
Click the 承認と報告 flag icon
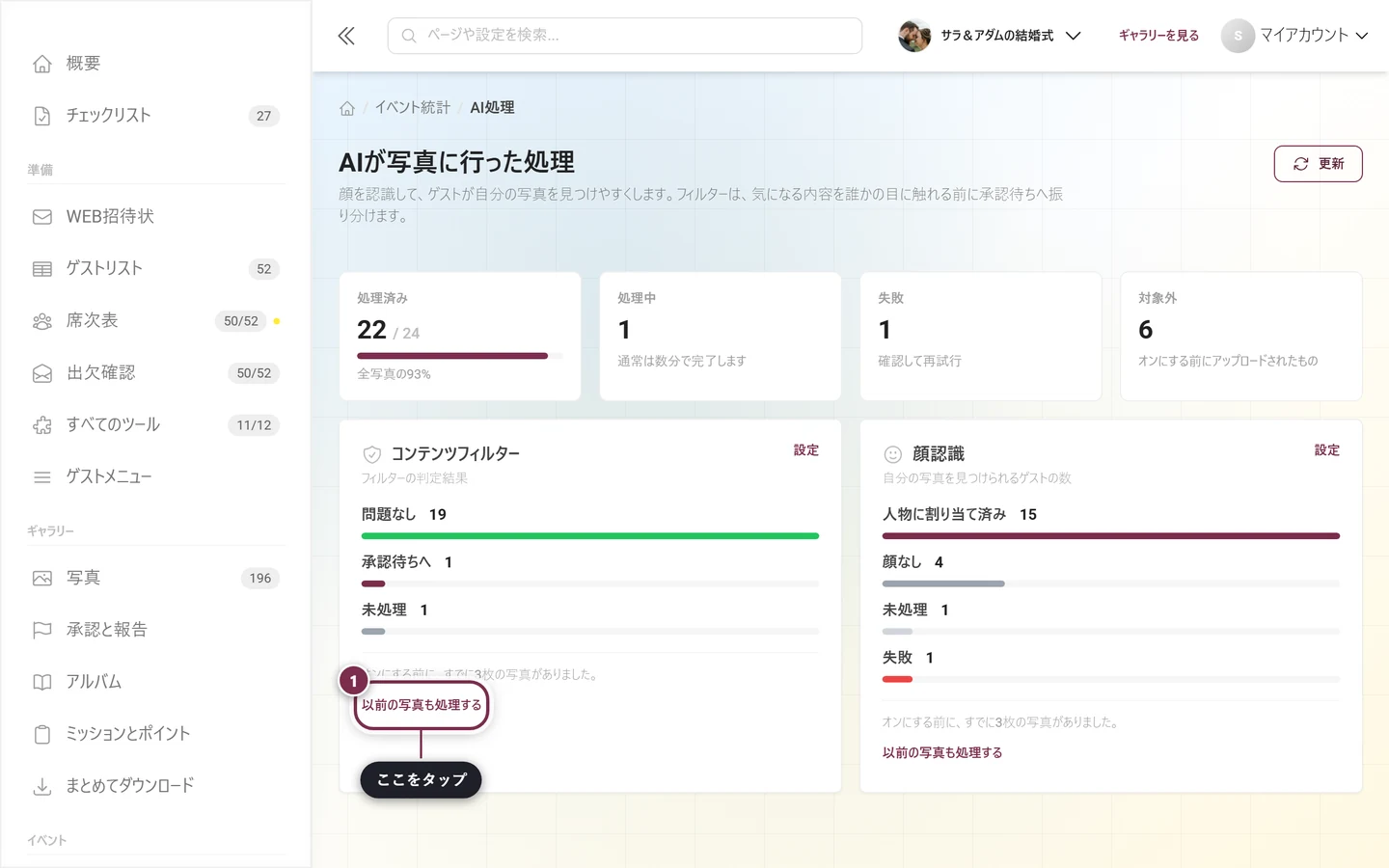[42, 631]
